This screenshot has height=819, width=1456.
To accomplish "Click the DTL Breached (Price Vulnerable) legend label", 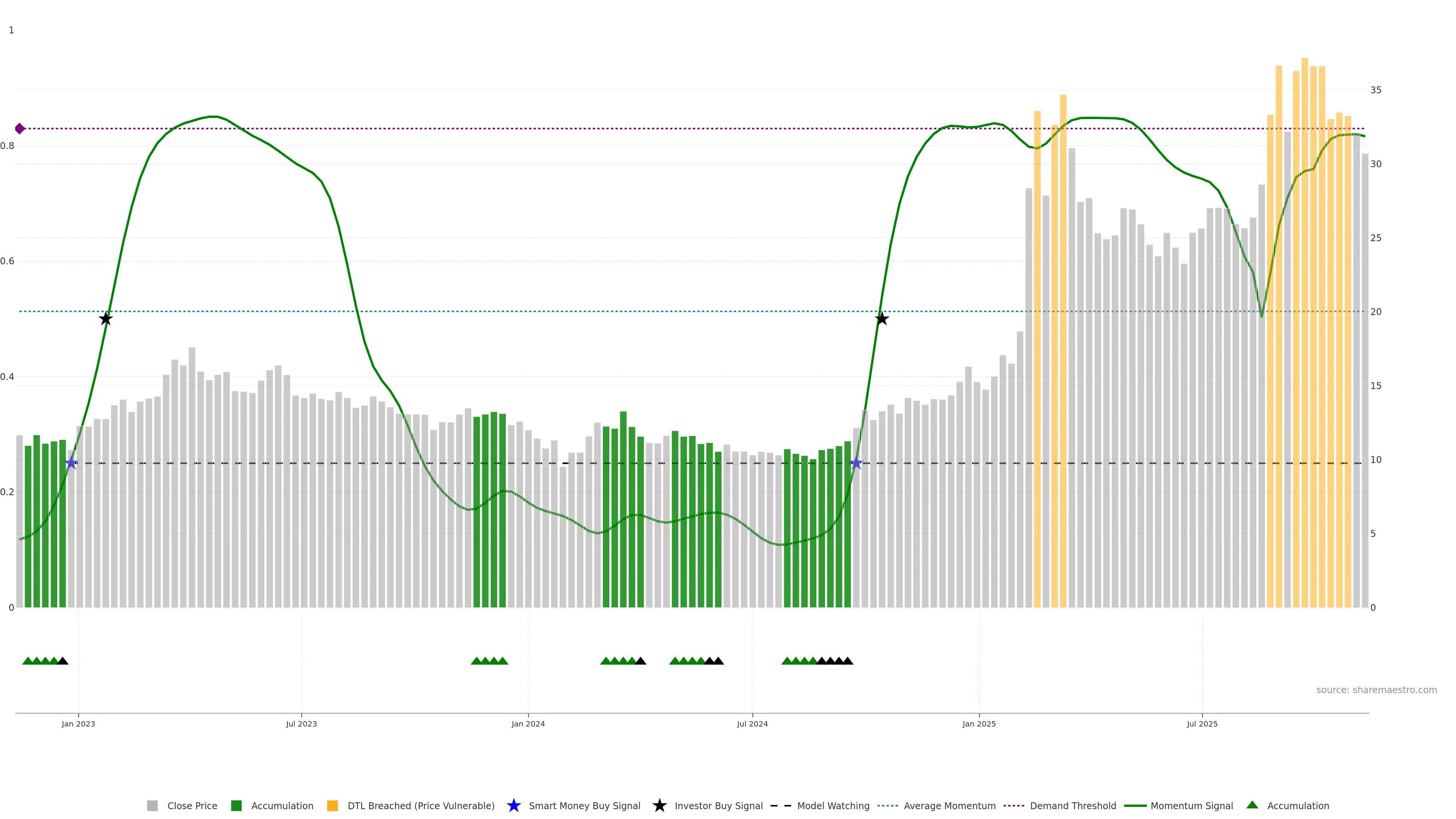I will [420, 805].
